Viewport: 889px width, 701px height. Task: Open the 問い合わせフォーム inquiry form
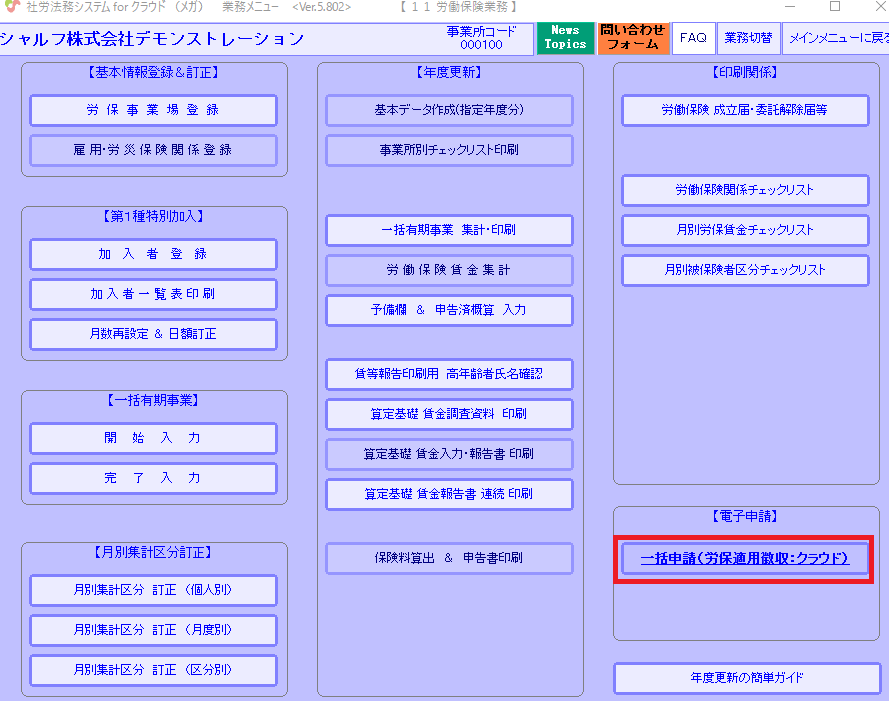click(x=632, y=38)
